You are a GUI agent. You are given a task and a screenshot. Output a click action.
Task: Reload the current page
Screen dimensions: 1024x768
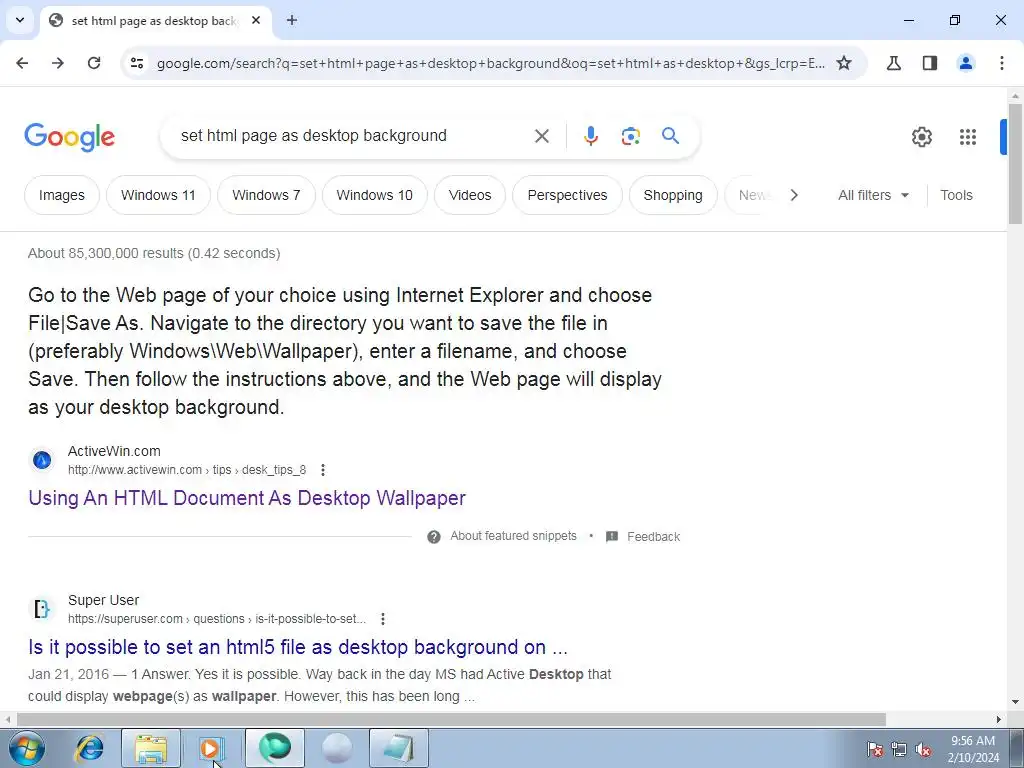tap(94, 63)
